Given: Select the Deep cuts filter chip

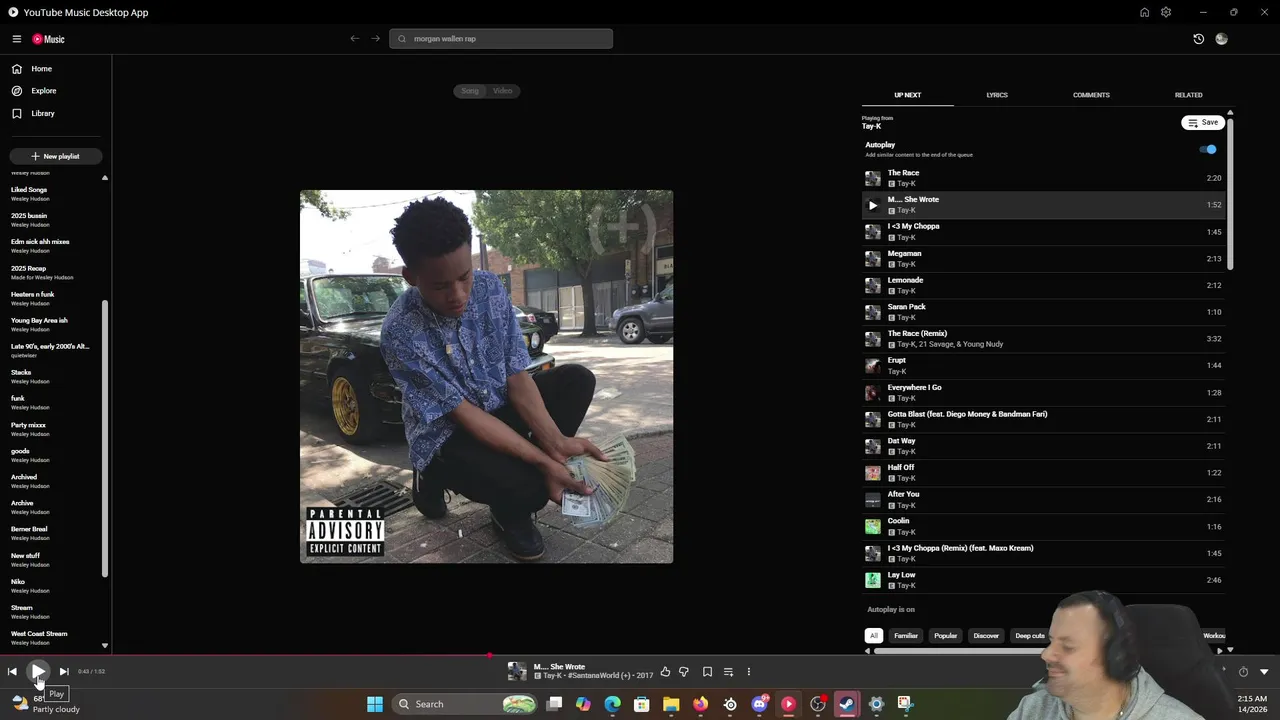Looking at the screenshot, I should click(x=1030, y=636).
